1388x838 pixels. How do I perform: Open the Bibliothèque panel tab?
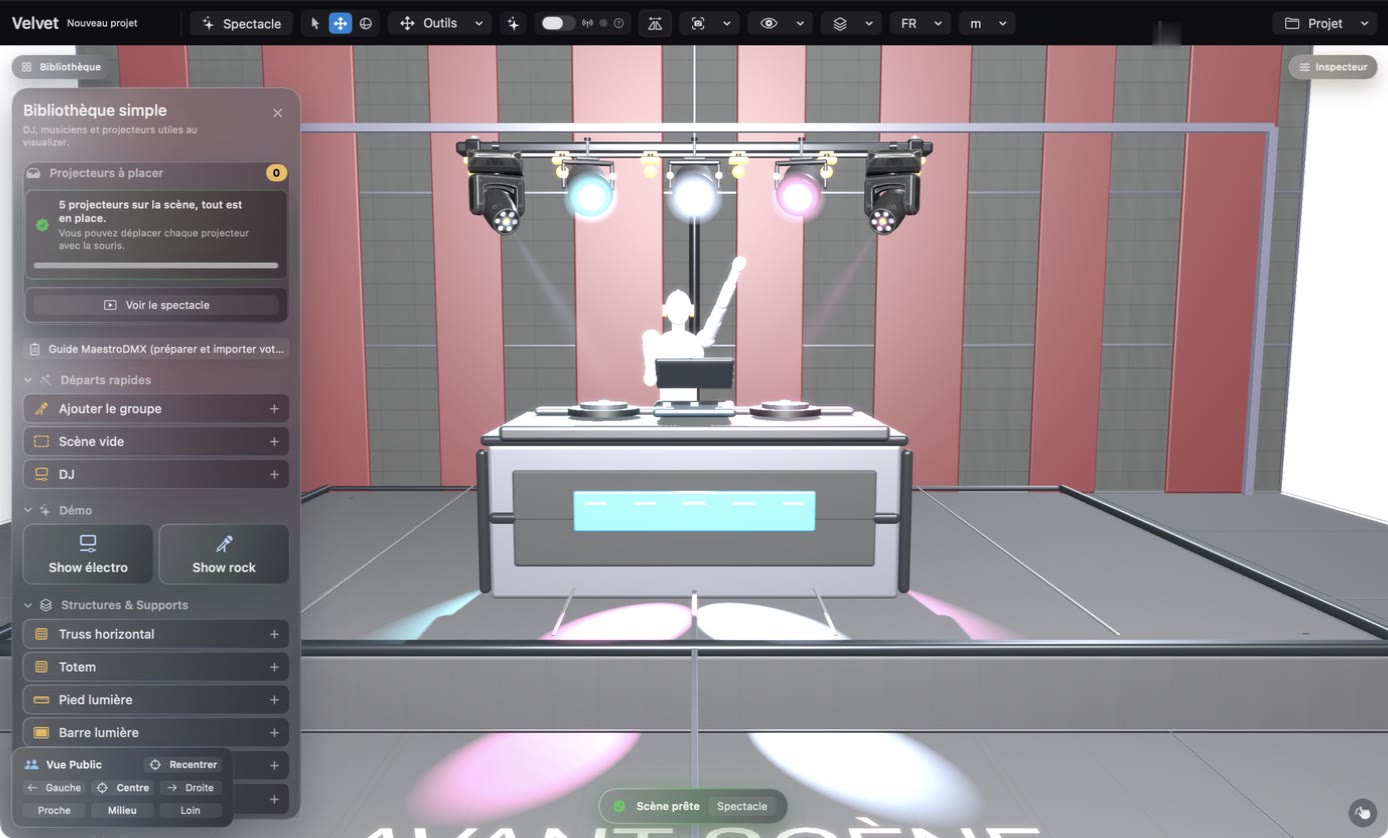click(61, 67)
